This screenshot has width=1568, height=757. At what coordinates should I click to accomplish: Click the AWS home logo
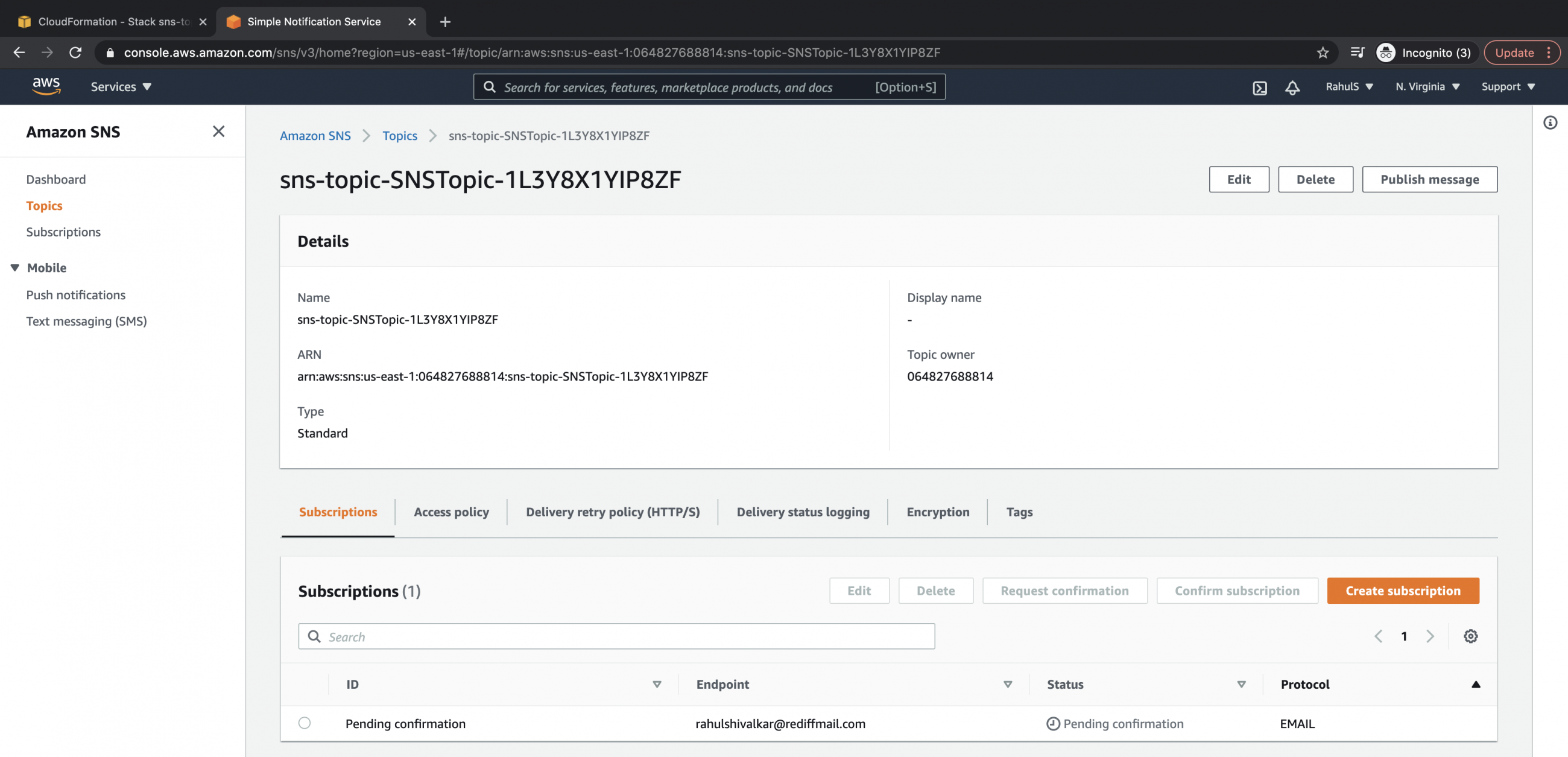pyautogui.click(x=46, y=86)
